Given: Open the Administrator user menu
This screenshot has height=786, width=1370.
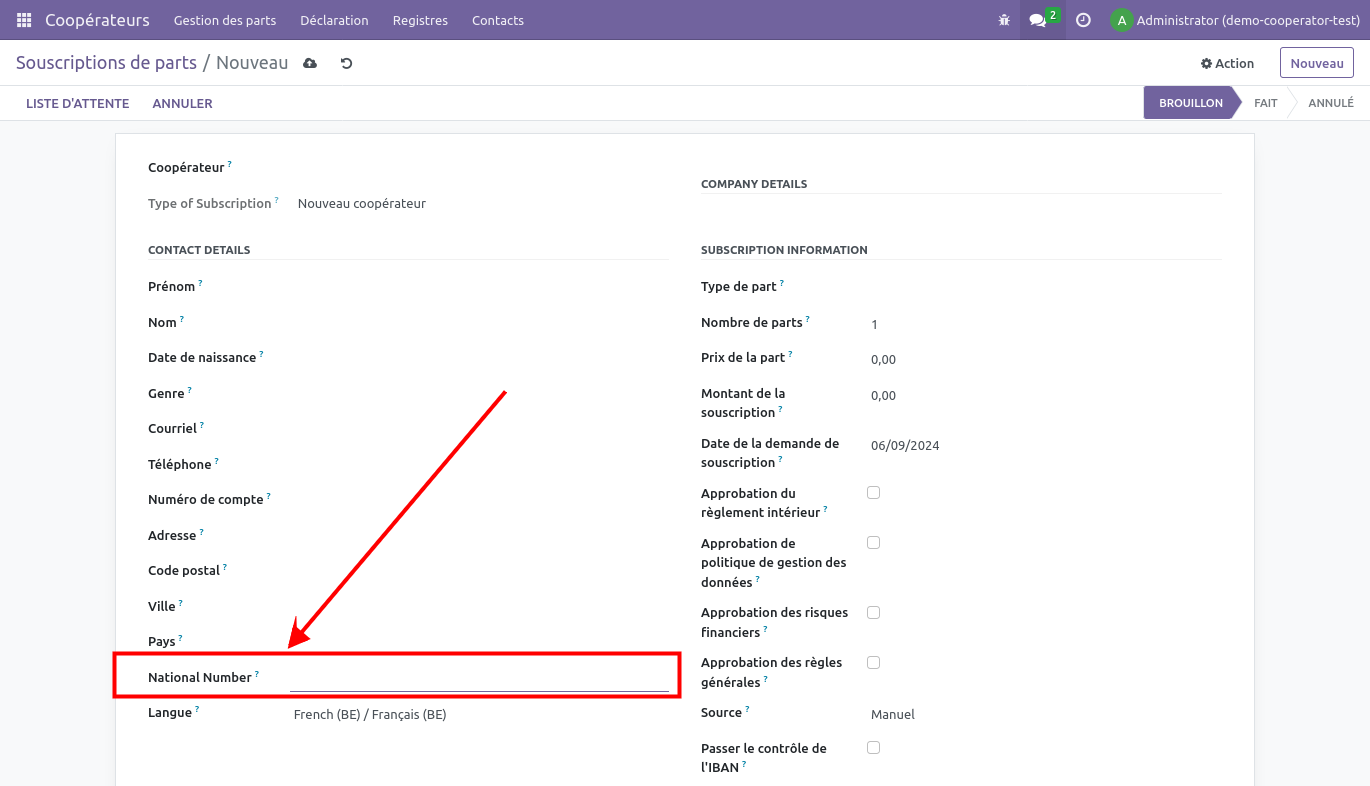Looking at the screenshot, I should tap(1236, 20).
